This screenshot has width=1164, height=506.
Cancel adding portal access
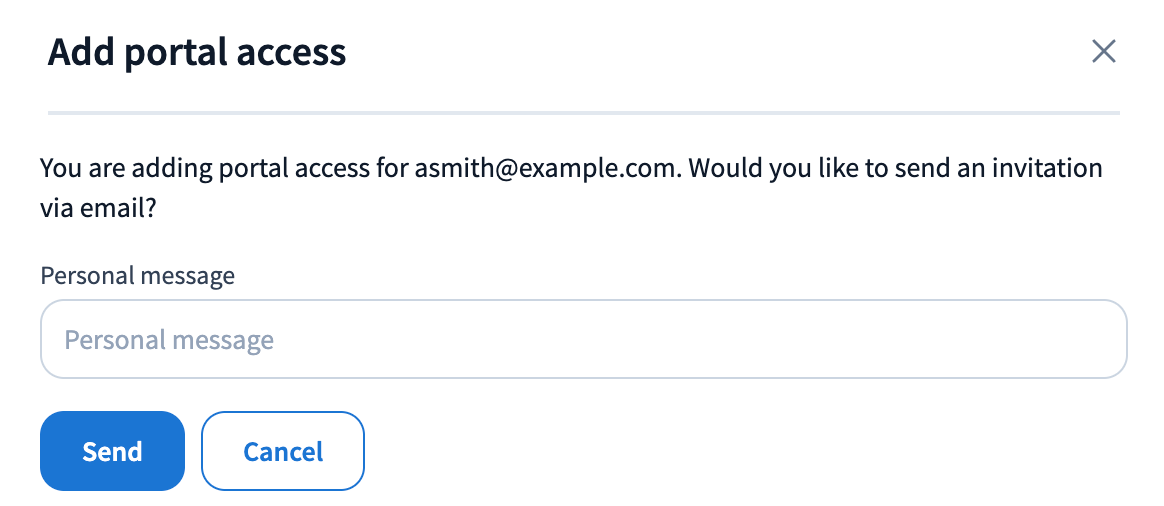(283, 451)
